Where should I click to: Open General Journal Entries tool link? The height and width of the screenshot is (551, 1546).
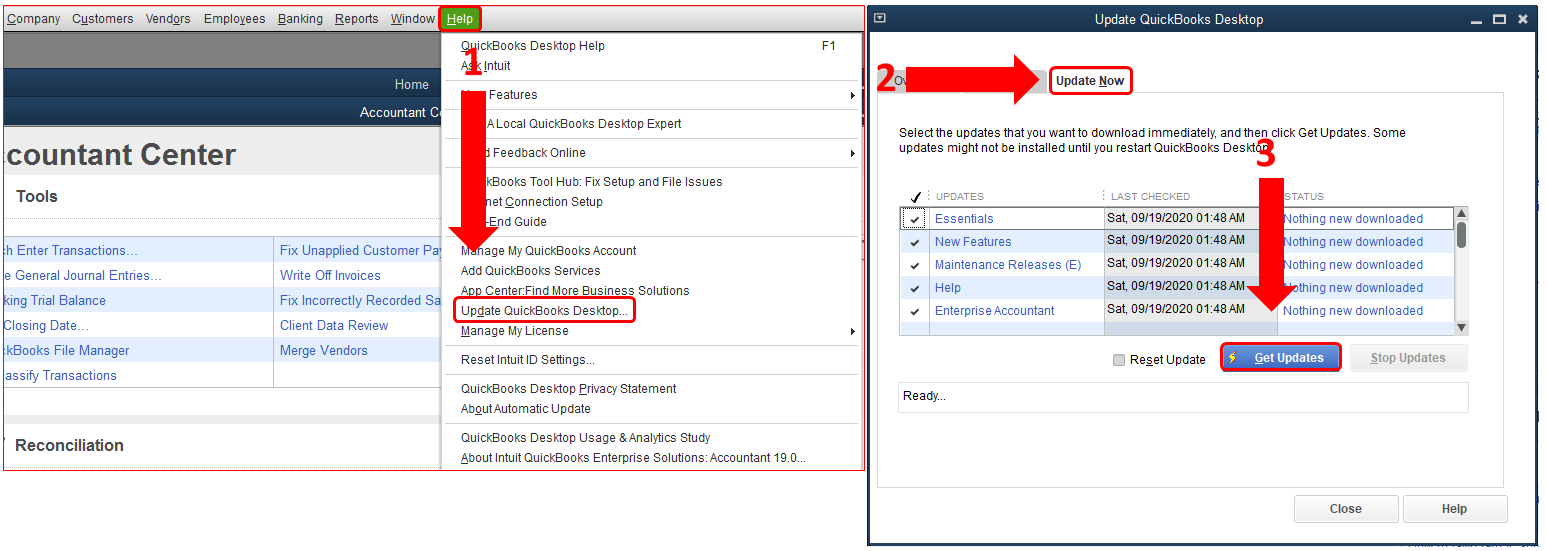[x=83, y=276]
